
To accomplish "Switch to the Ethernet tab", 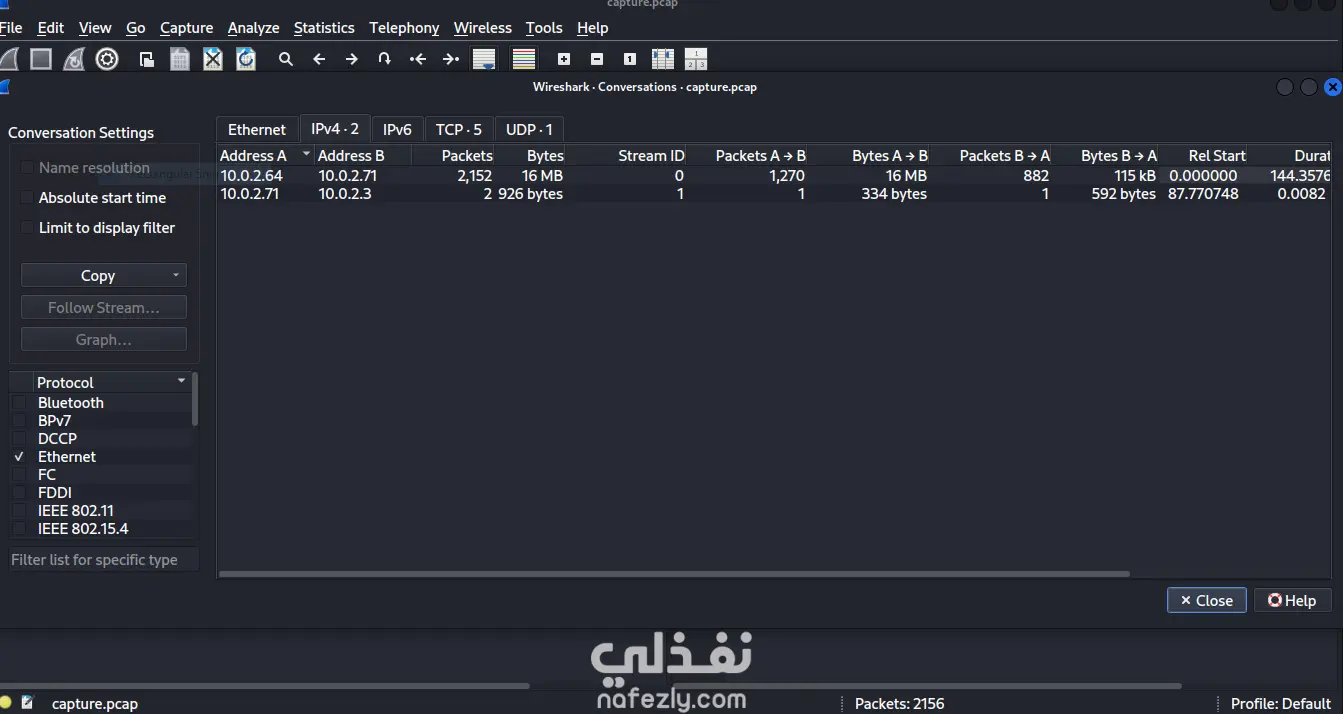I will pyautogui.click(x=257, y=129).
